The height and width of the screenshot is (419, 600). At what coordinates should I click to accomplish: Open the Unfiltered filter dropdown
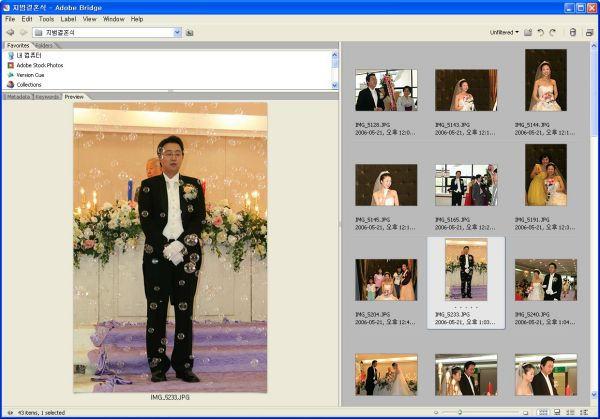tap(504, 32)
